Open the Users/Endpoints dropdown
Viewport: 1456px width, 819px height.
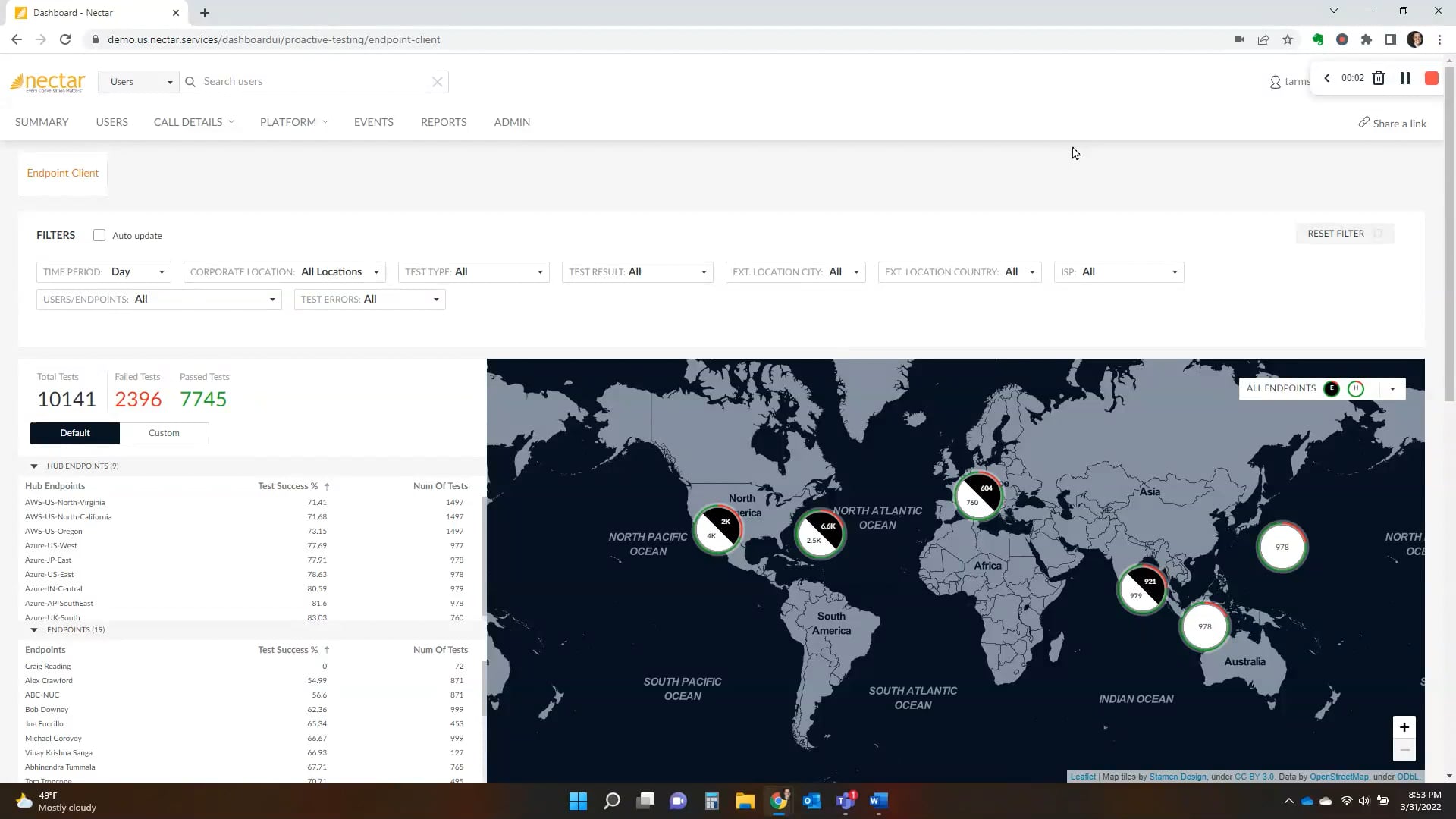[x=159, y=300]
